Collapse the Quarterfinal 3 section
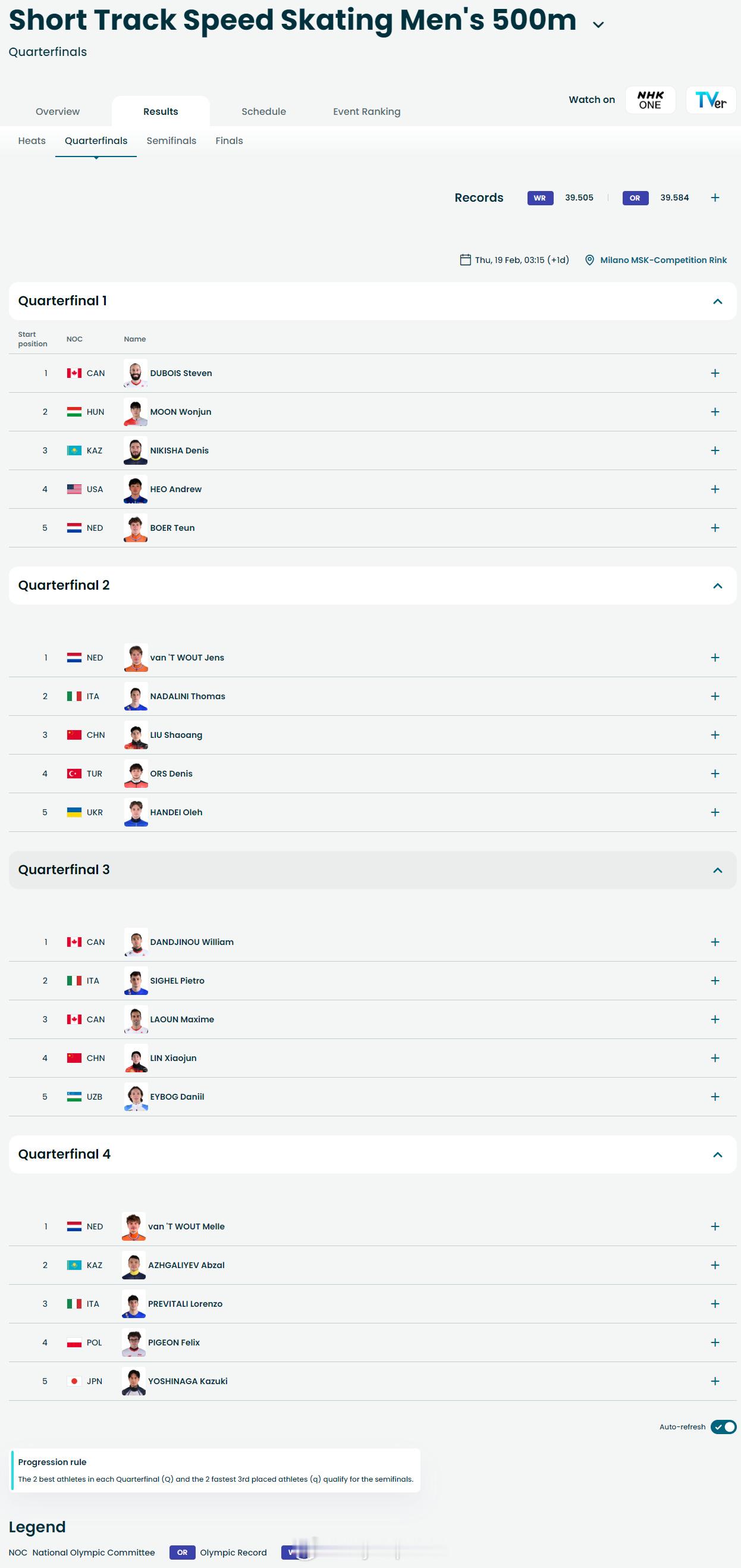This screenshot has width=741, height=1568. click(x=717, y=870)
